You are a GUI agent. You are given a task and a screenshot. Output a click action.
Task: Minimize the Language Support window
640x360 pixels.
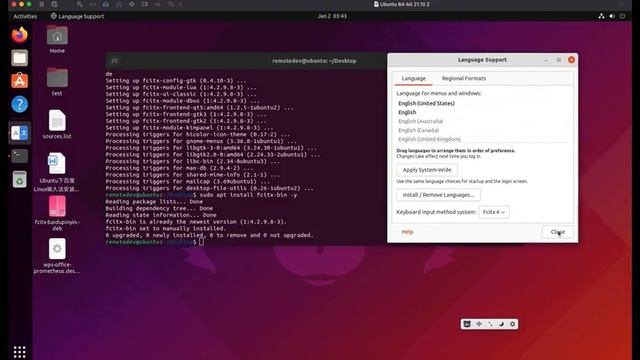[x=546, y=60]
